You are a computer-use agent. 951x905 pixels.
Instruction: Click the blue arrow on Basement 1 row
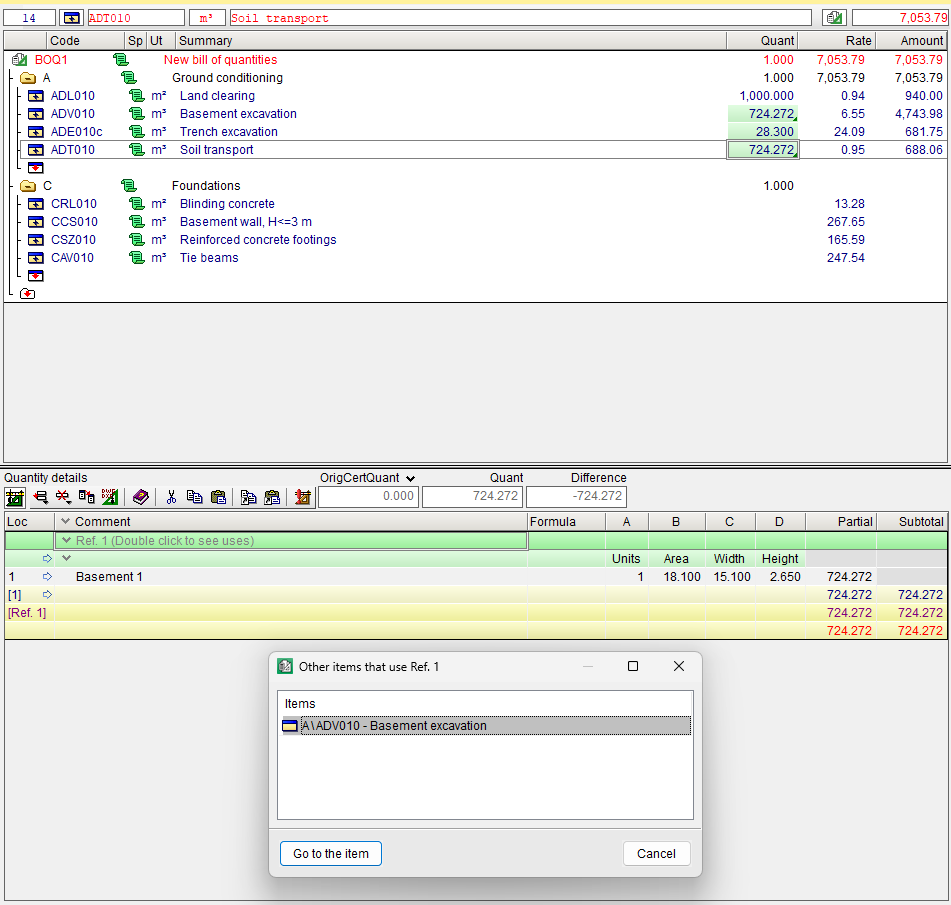tap(47, 577)
